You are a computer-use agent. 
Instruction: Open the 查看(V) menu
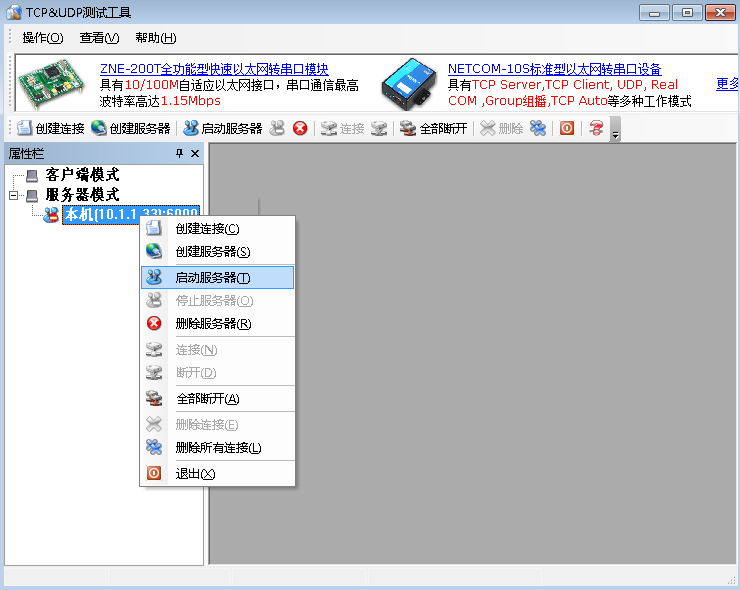click(99, 38)
